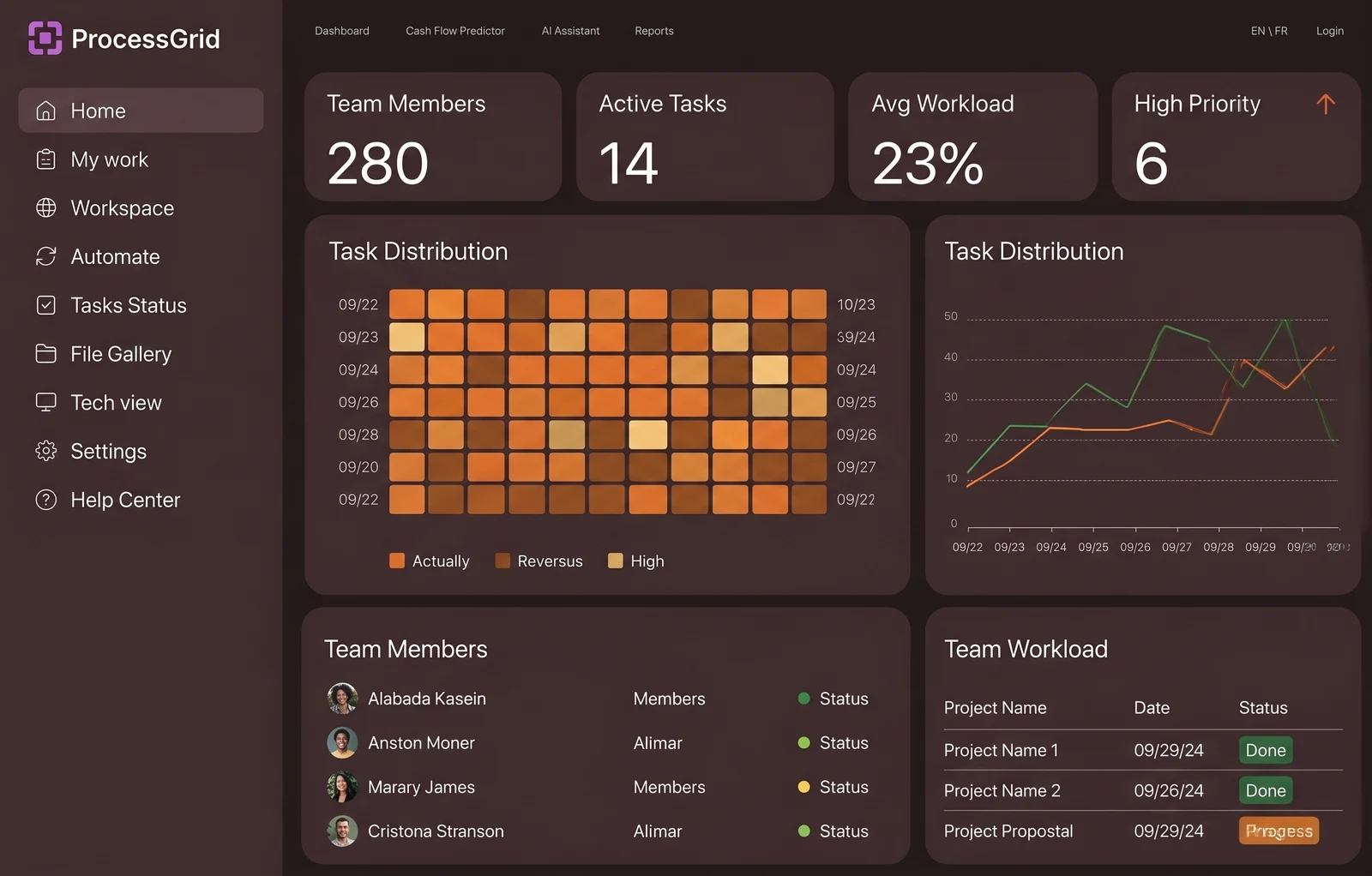Select the Workspace globe icon

coord(46,208)
